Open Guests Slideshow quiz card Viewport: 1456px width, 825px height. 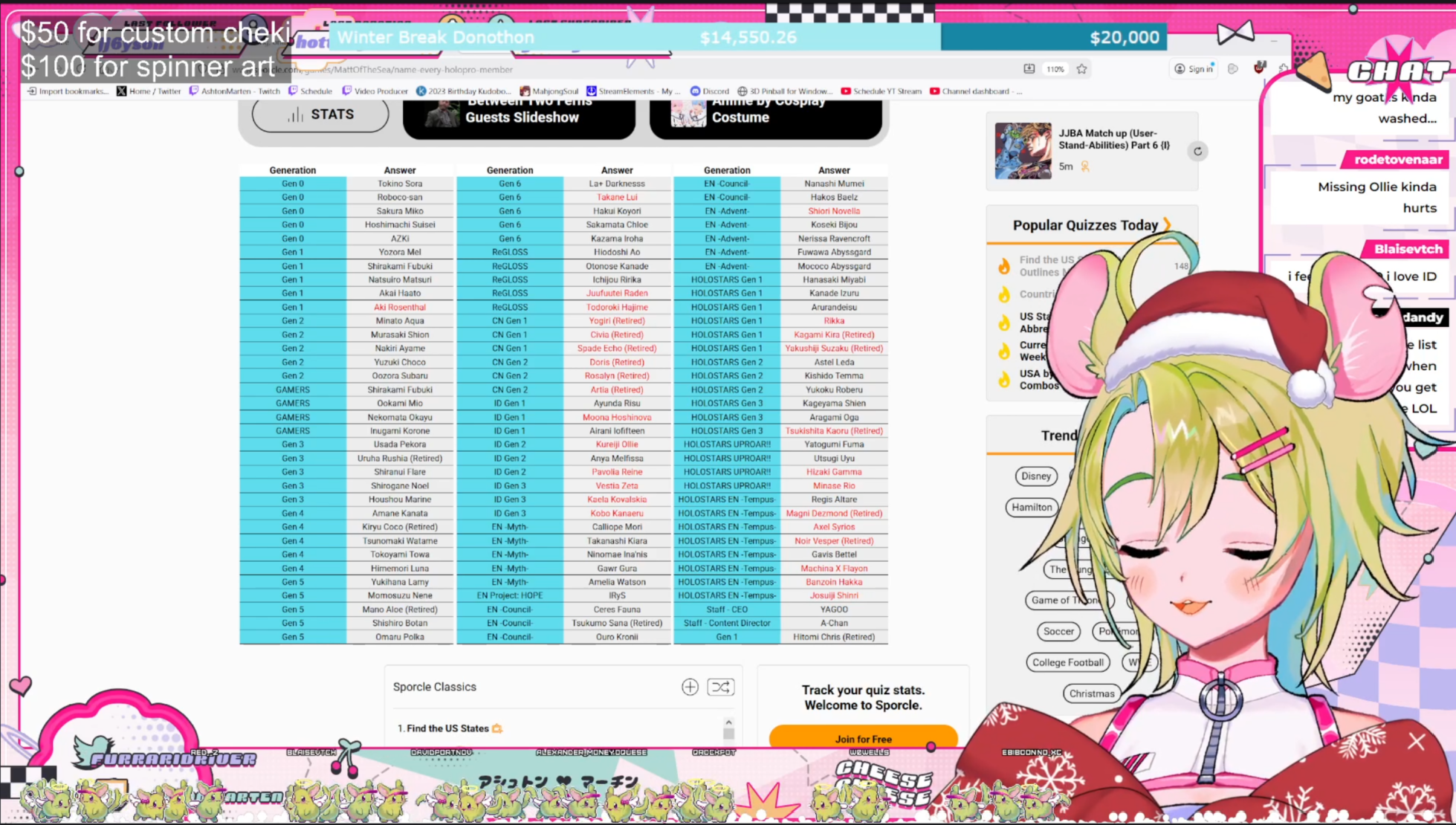(519, 117)
